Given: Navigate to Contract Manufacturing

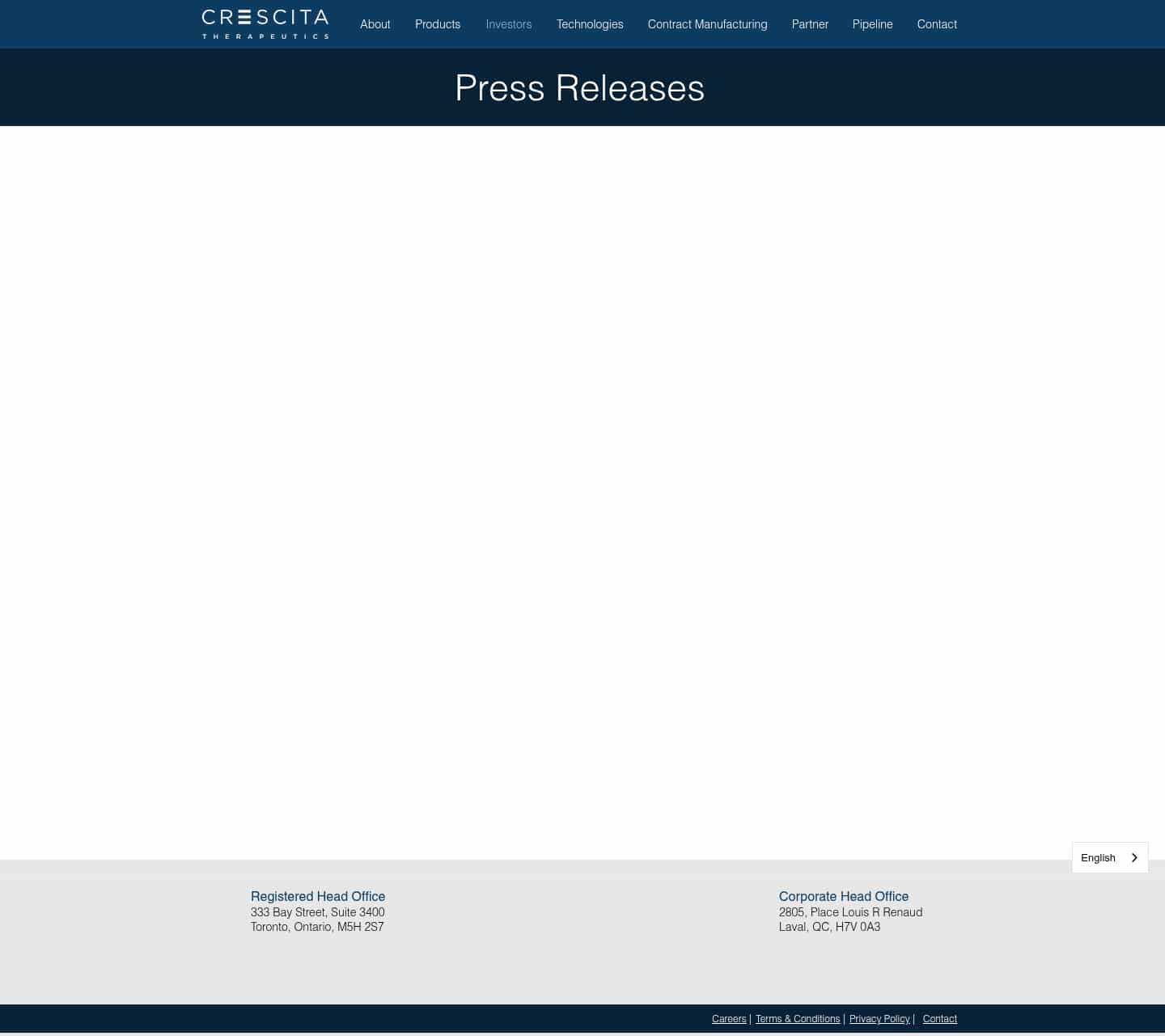Looking at the screenshot, I should pyautogui.click(x=707, y=24).
